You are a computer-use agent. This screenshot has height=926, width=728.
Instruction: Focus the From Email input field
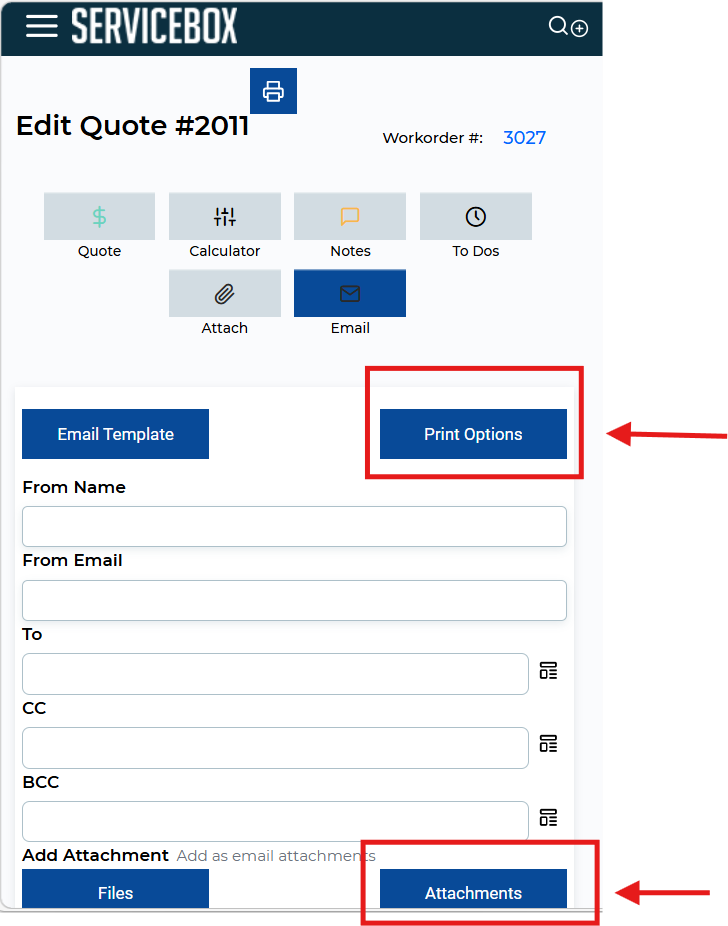pos(294,600)
